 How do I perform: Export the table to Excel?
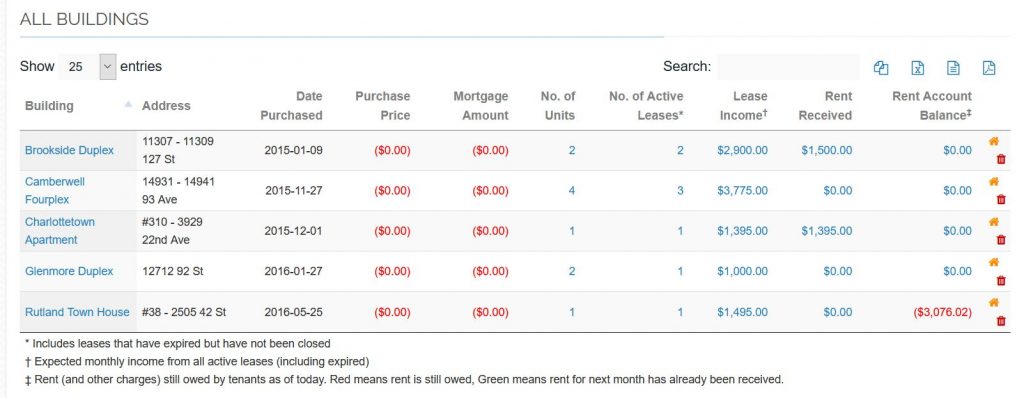(917, 67)
